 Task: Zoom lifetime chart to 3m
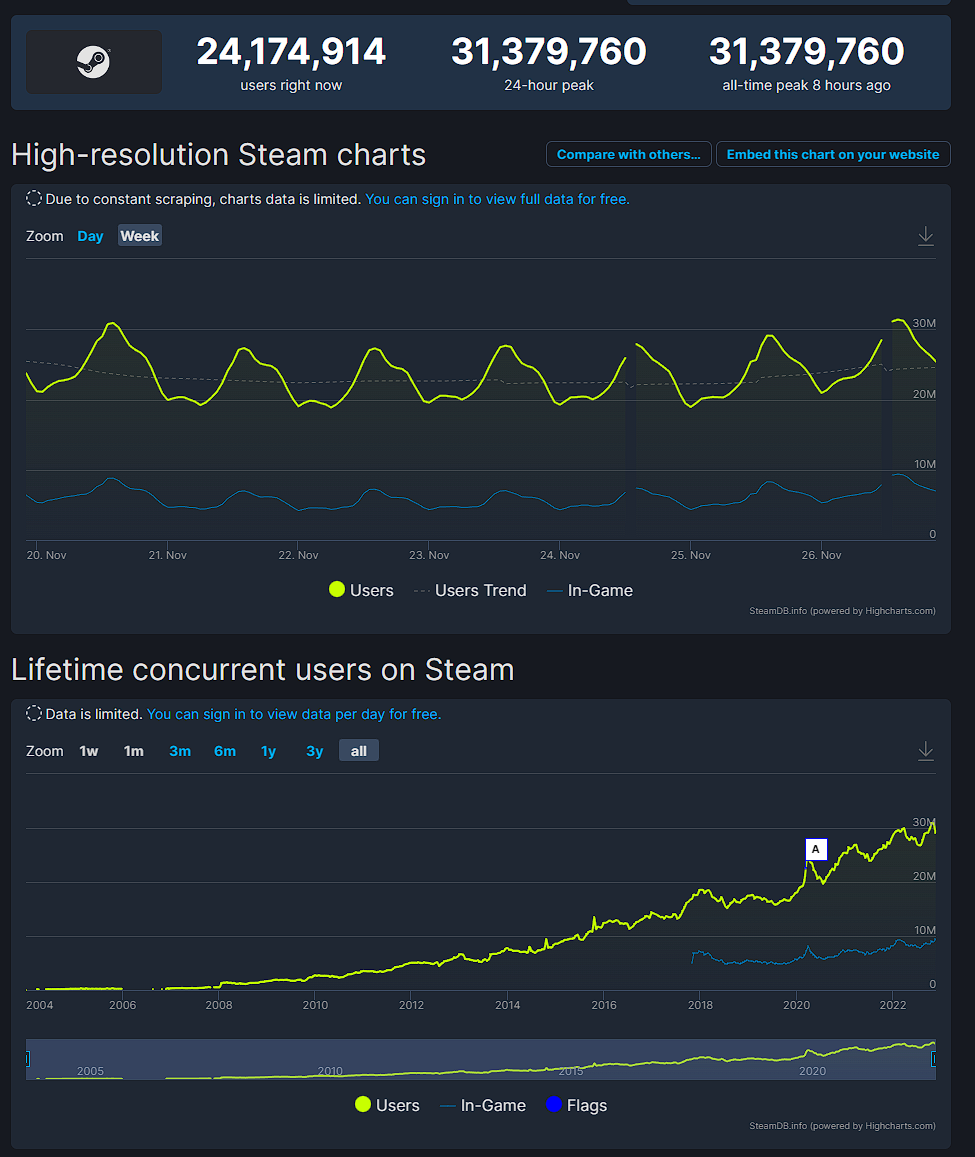[x=180, y=751]
